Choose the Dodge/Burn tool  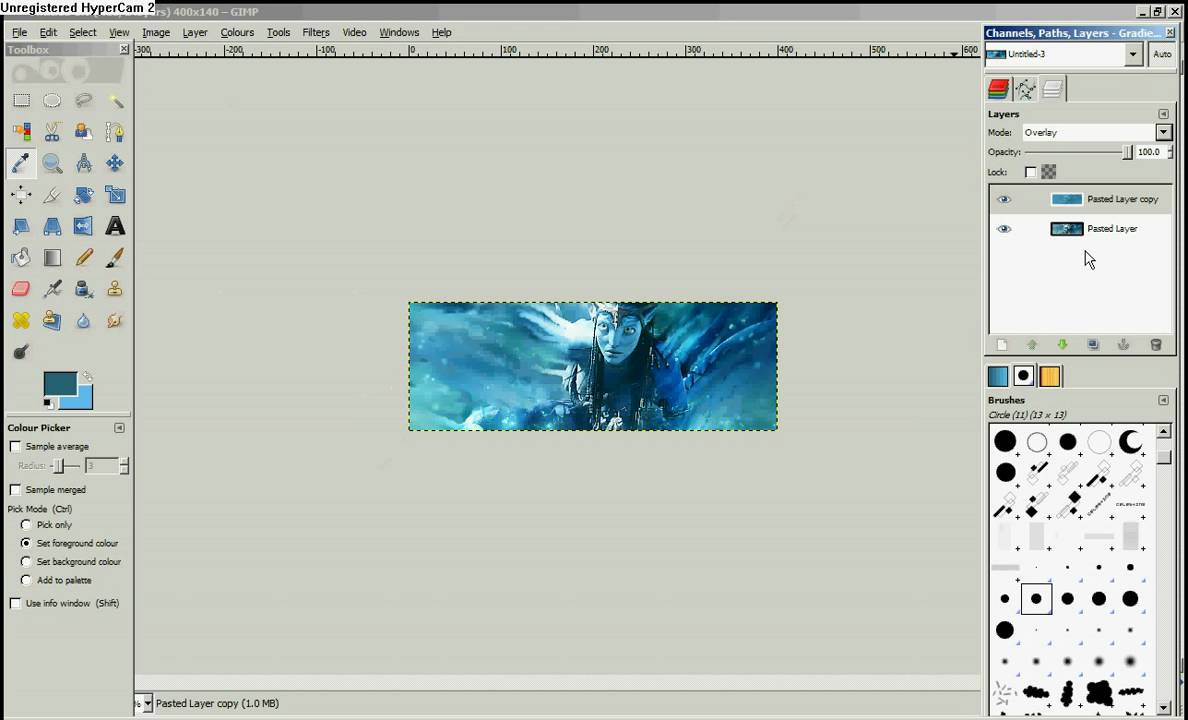21,352
